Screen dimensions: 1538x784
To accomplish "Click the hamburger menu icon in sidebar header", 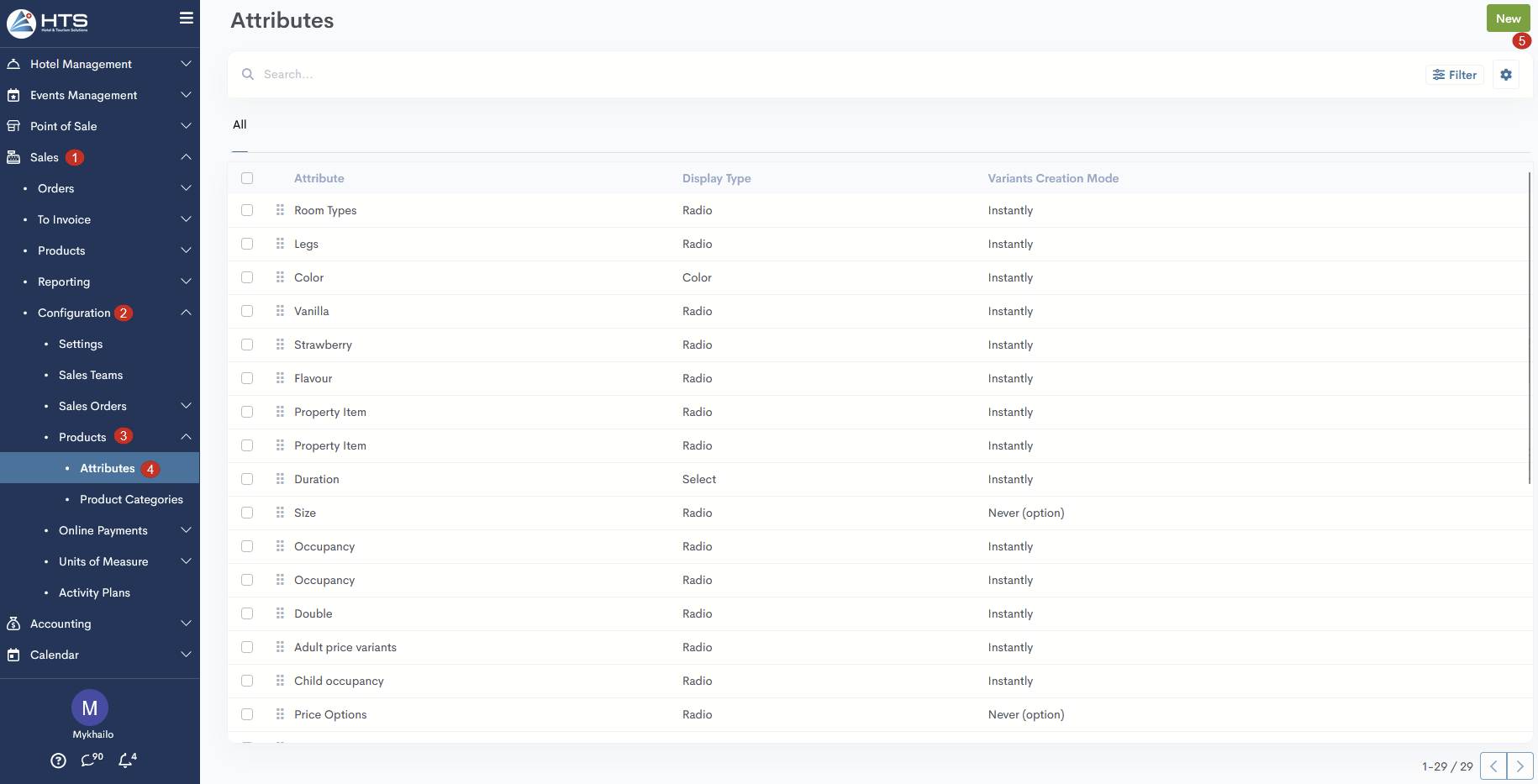I will click(186, 18).
